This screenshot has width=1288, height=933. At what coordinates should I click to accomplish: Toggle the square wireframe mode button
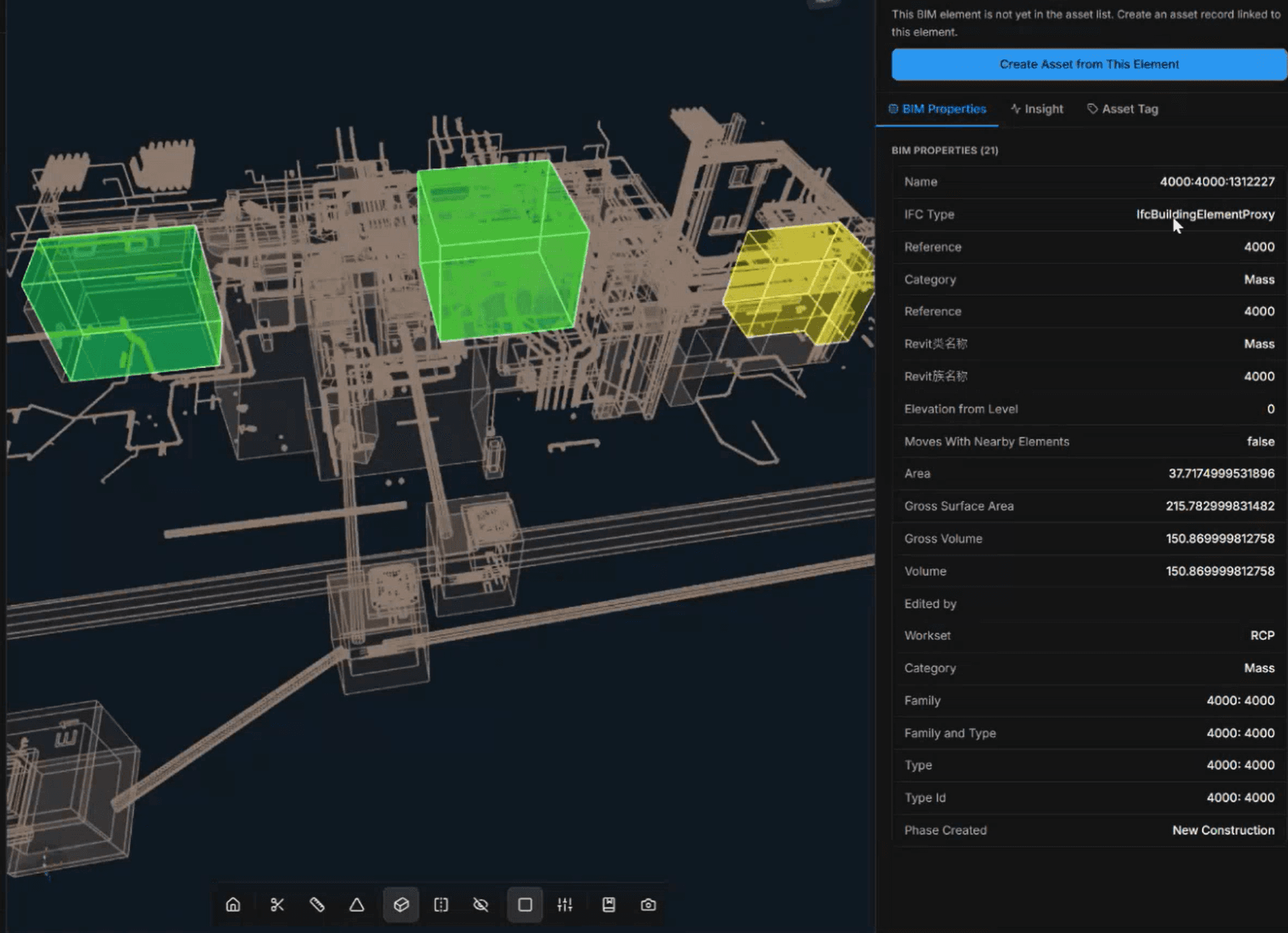525,905
